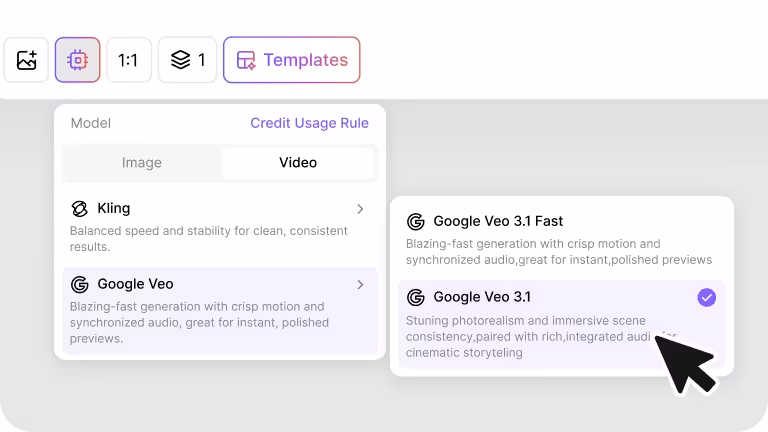Click Google logo next to Google Veo 3.1
Viewport: 768px width, 432px height.
click(x=416, y=297)
